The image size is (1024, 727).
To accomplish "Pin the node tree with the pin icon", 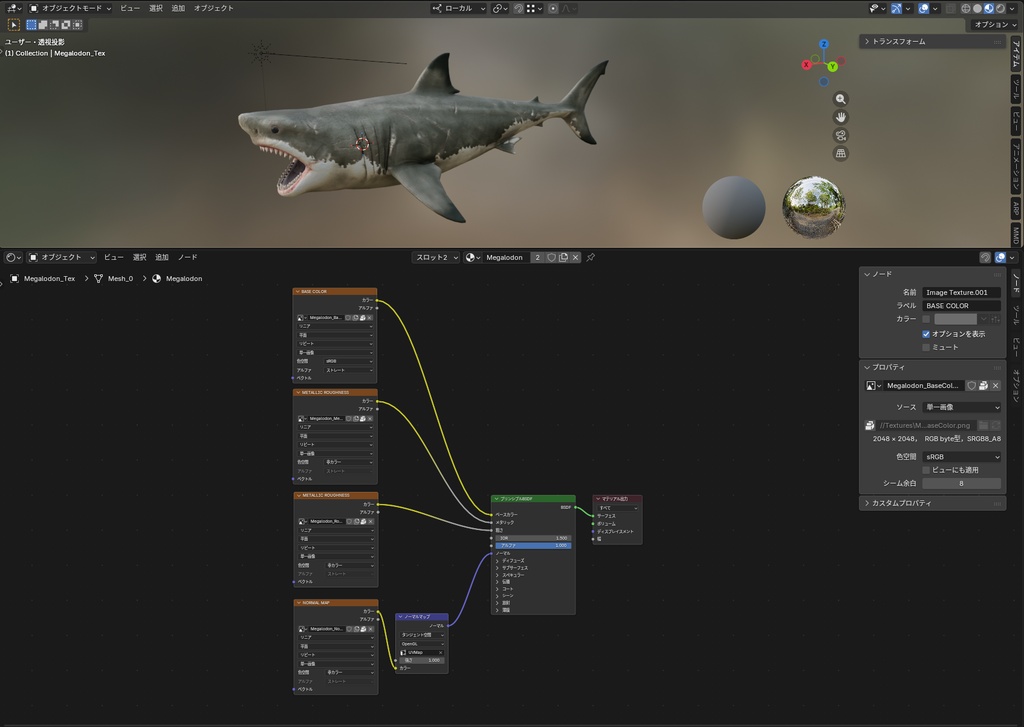I will [x=590, y=257].
